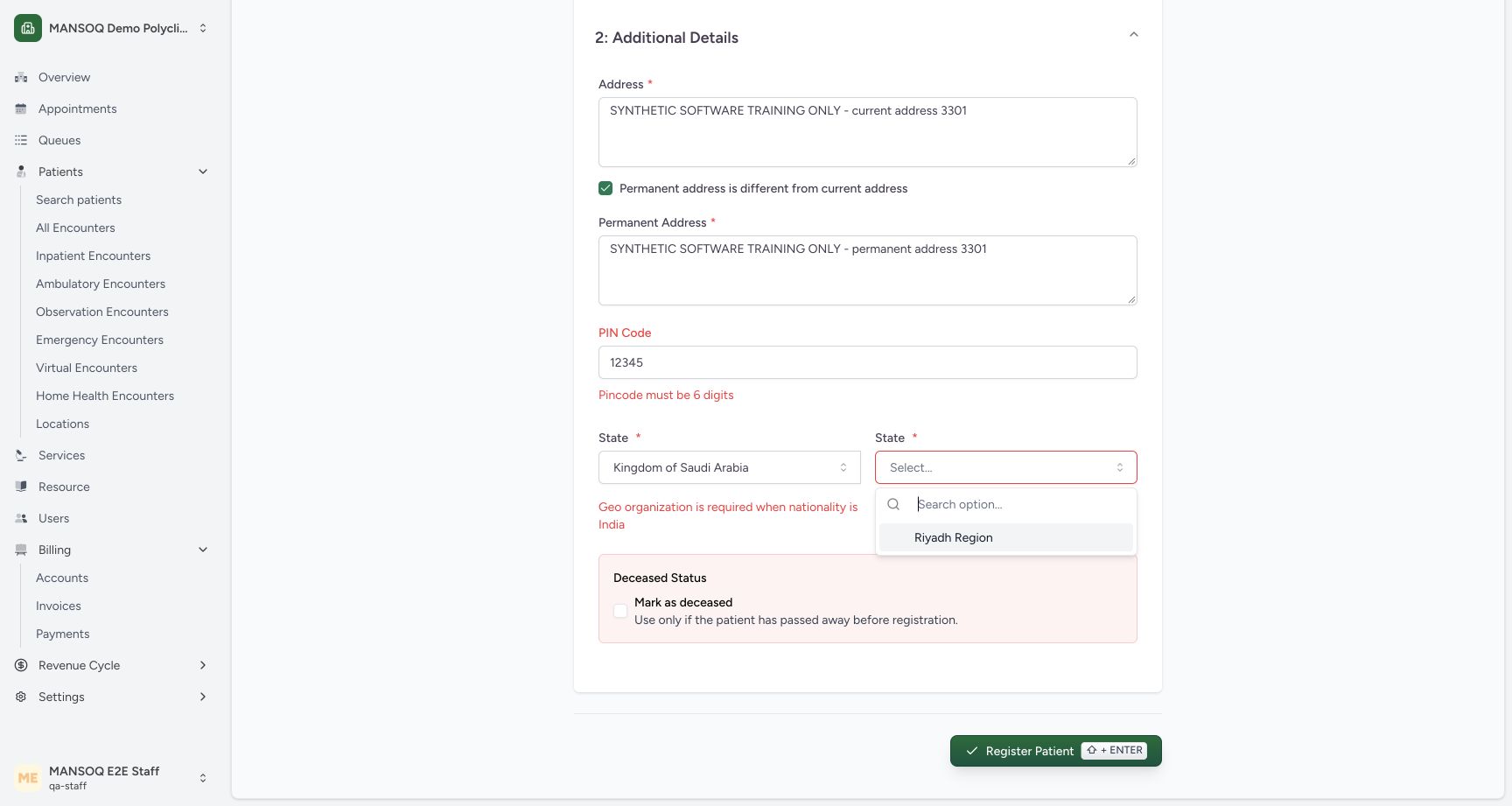The height and width of the screenshot is (806, 1512).
Task: Open Virtual Encounters page
Action: coord(87,368)
